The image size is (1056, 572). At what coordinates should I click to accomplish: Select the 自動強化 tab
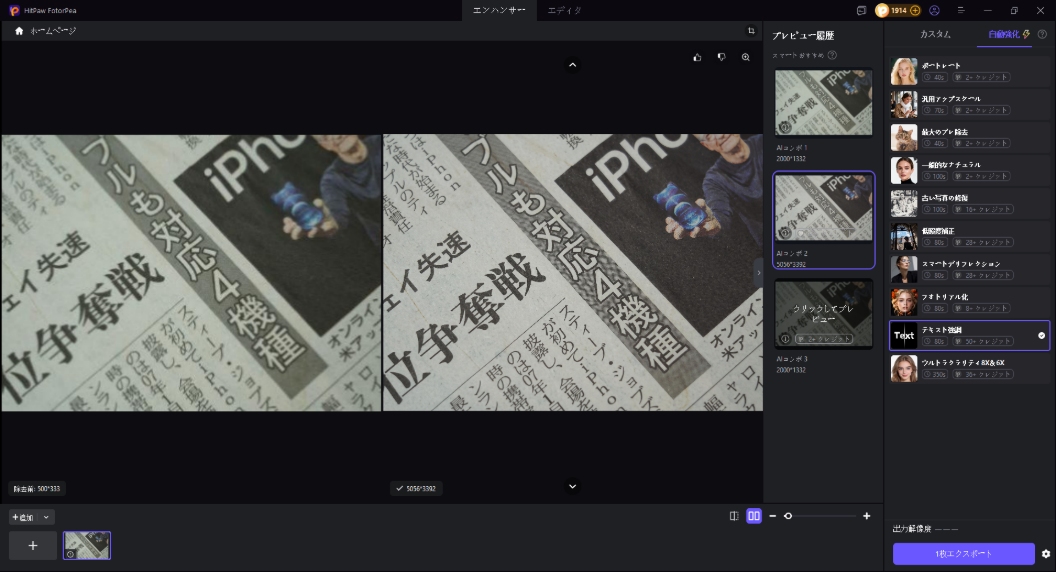1003,34
